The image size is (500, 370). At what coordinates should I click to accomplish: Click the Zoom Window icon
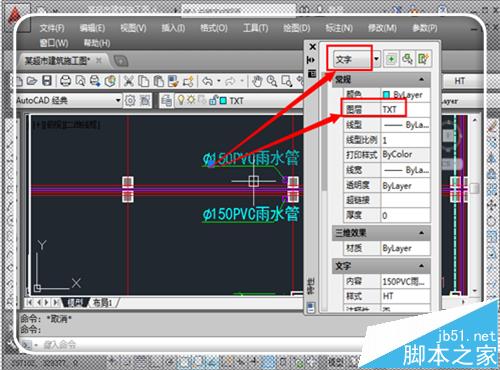coord(287,81)
